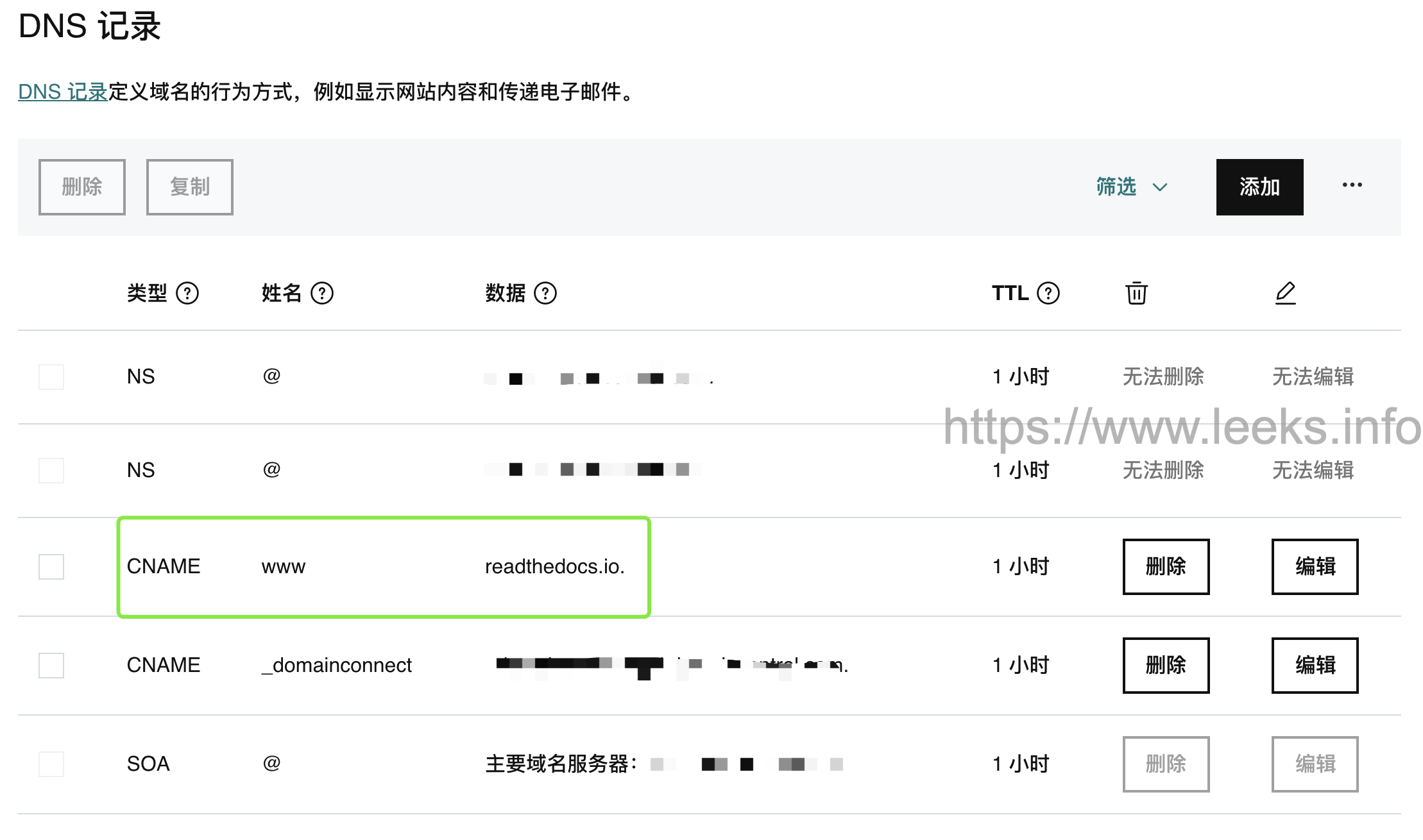Viewport: 1423px width, 840px height.
Task: Click the pencil edit icon in header
Action: [1286, 293]
